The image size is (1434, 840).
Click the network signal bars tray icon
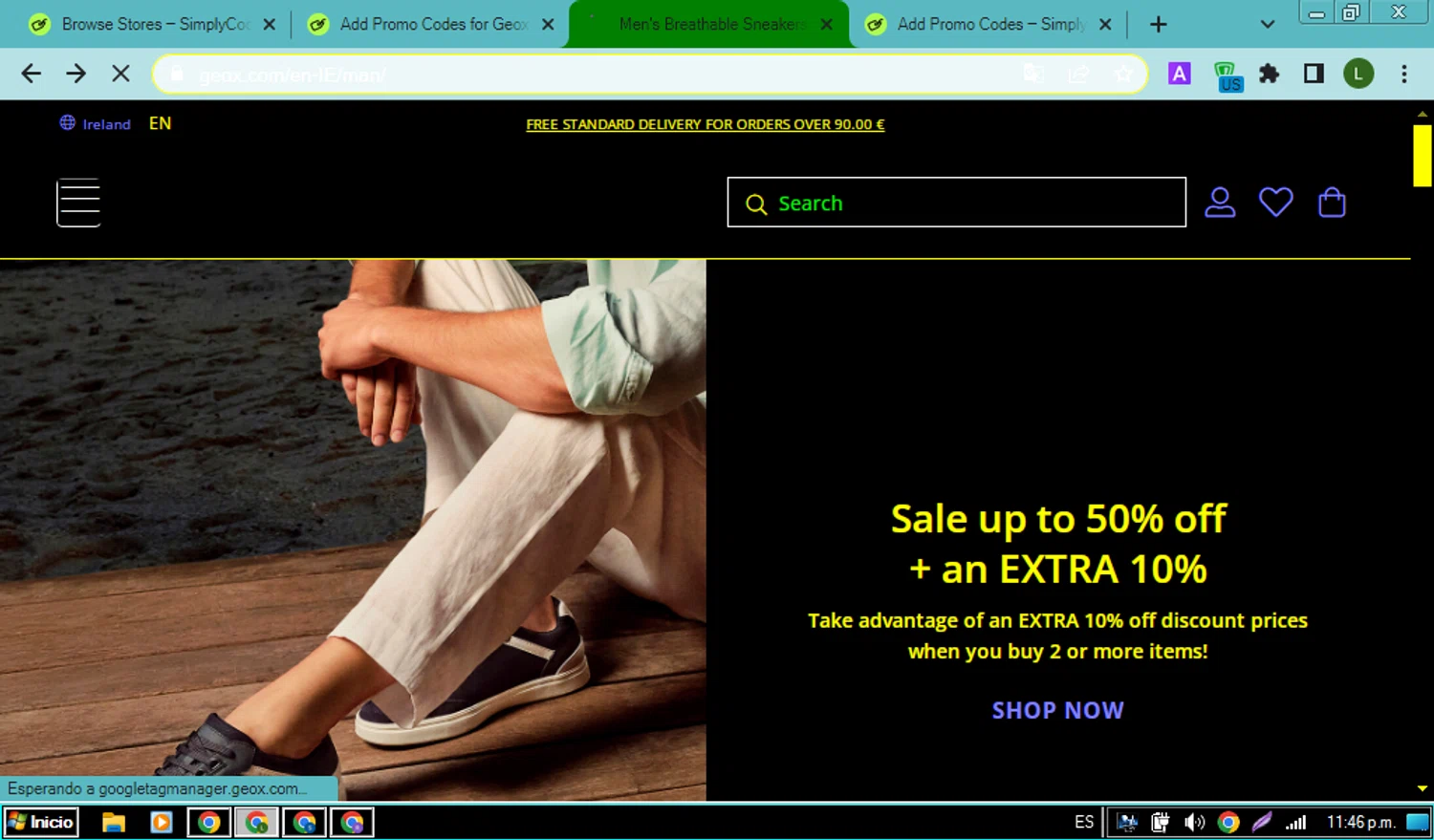1295,822
